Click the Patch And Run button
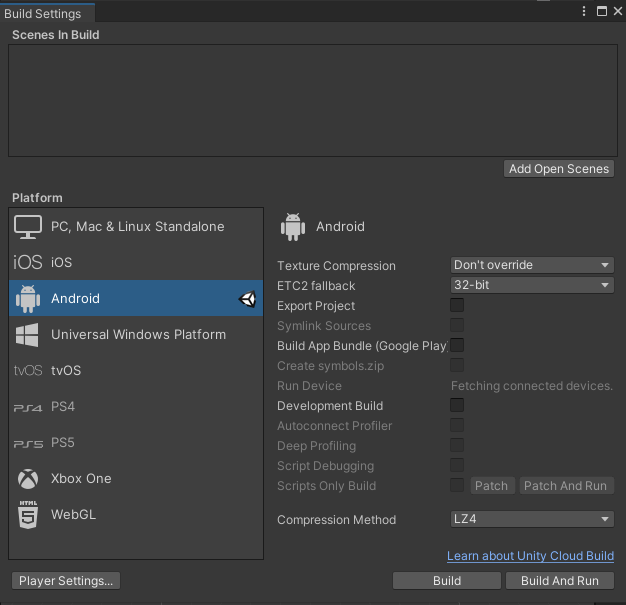This screenshot has height=605, width=626. [x=567, y=486]
